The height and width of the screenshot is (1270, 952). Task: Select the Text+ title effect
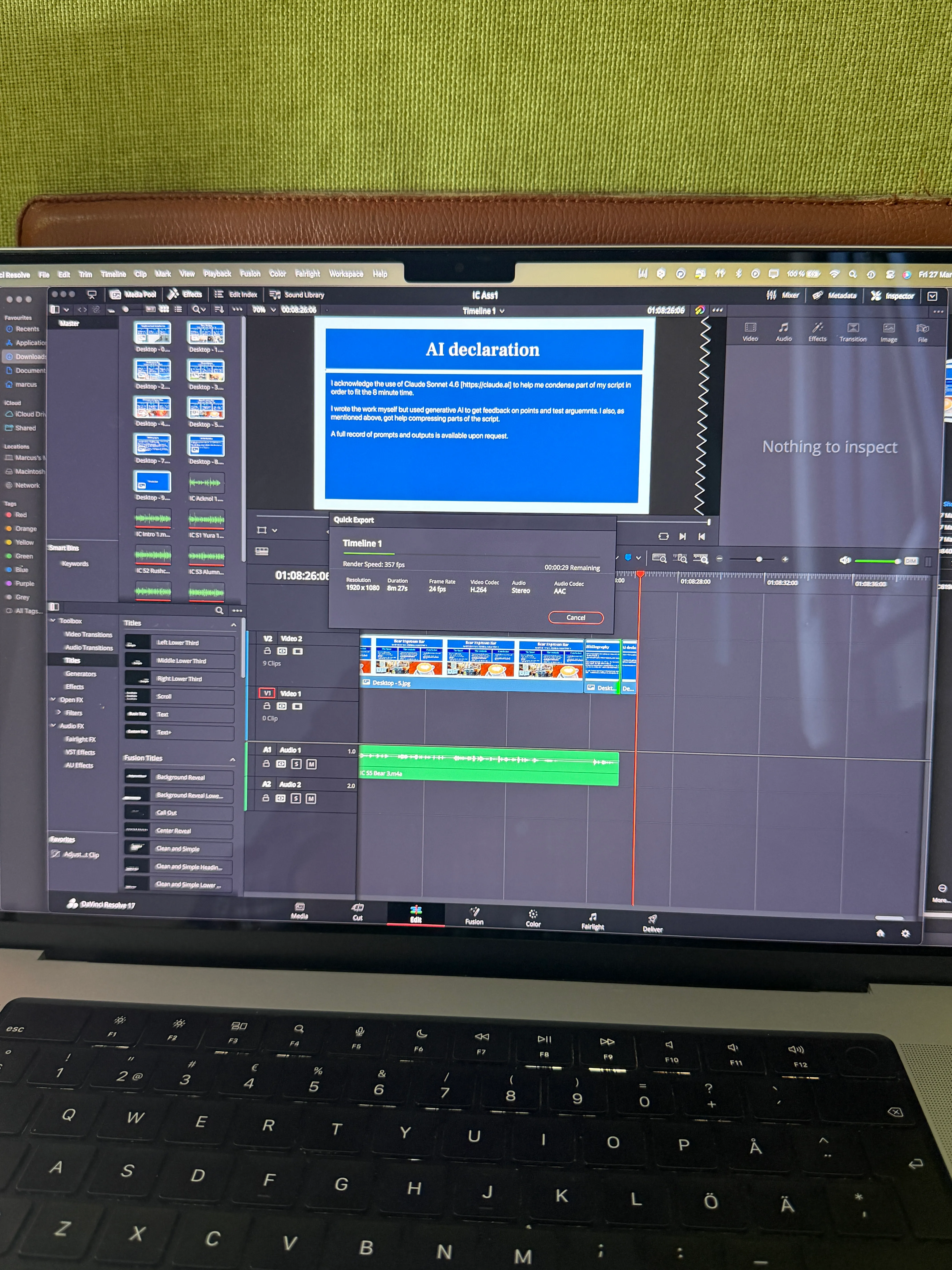tap(179, 732)
